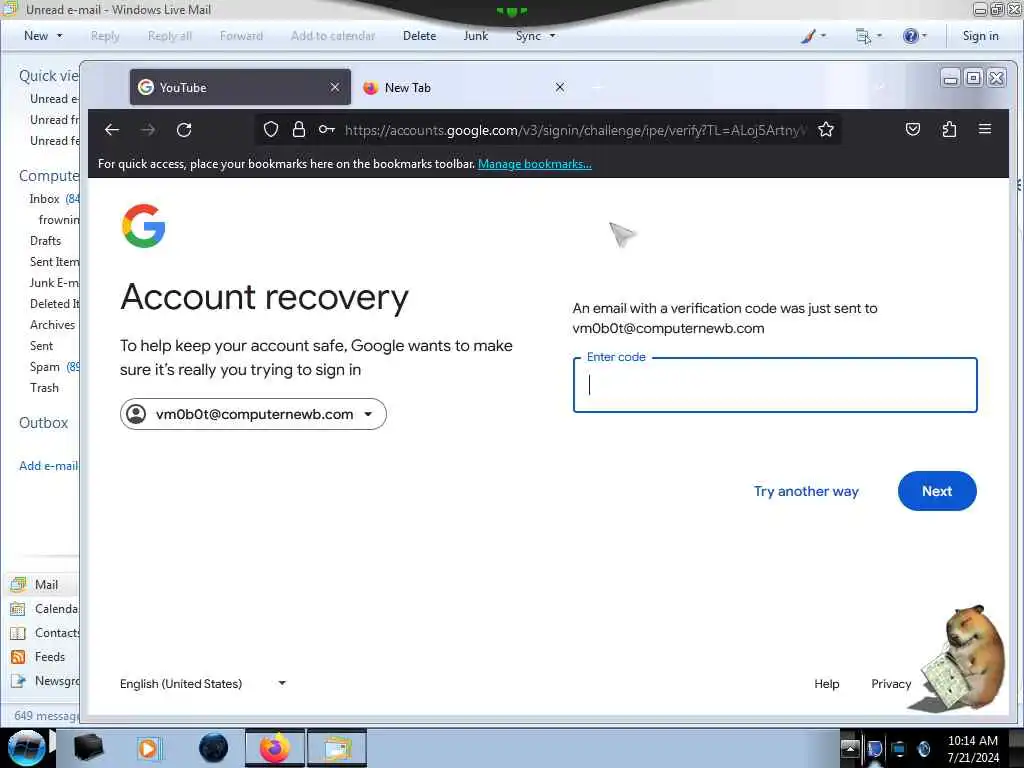Open the Manage bookmarks link
The image size is (1024, 768).
click(535, 164)
